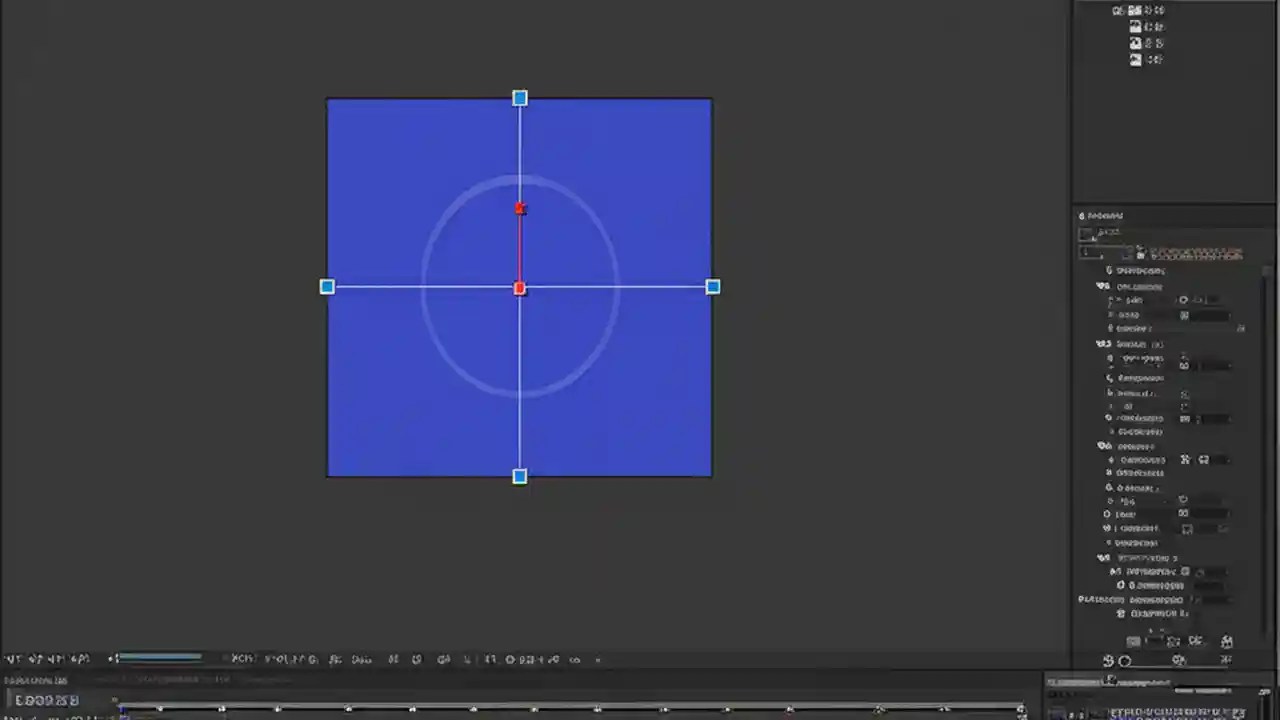Image resolution: width=1280 pixels, height=720 pixels.
Task: Open the panel menu at the top right
Action: click(1268, 216)
